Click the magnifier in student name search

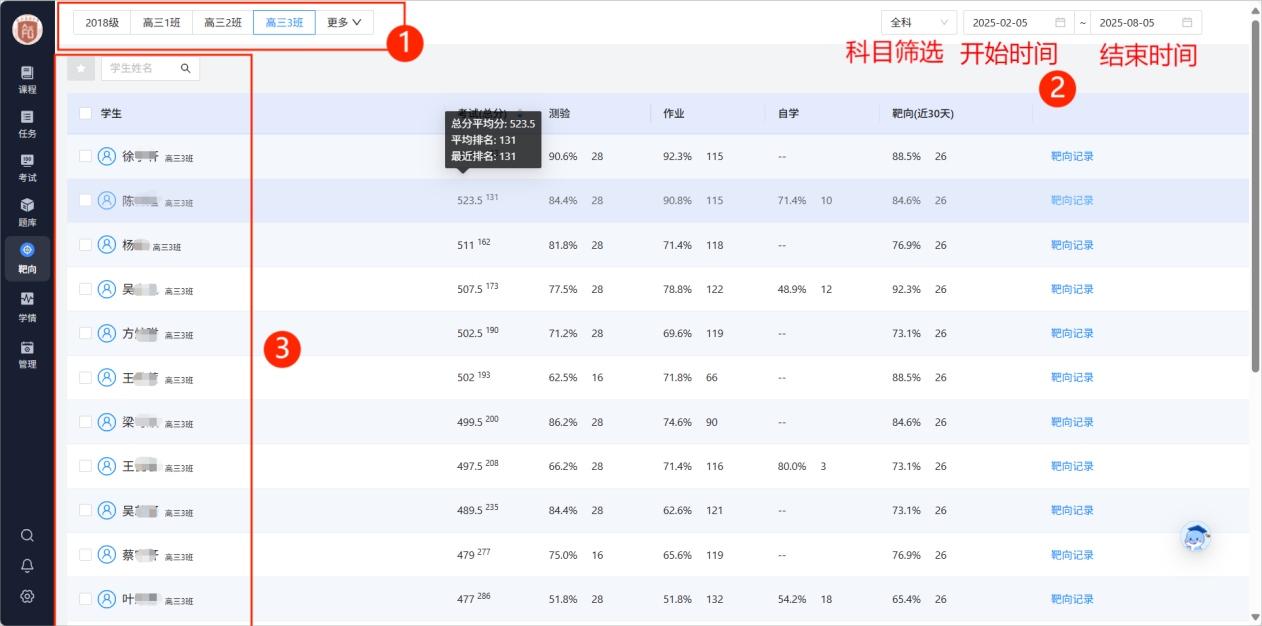(185, 68)
